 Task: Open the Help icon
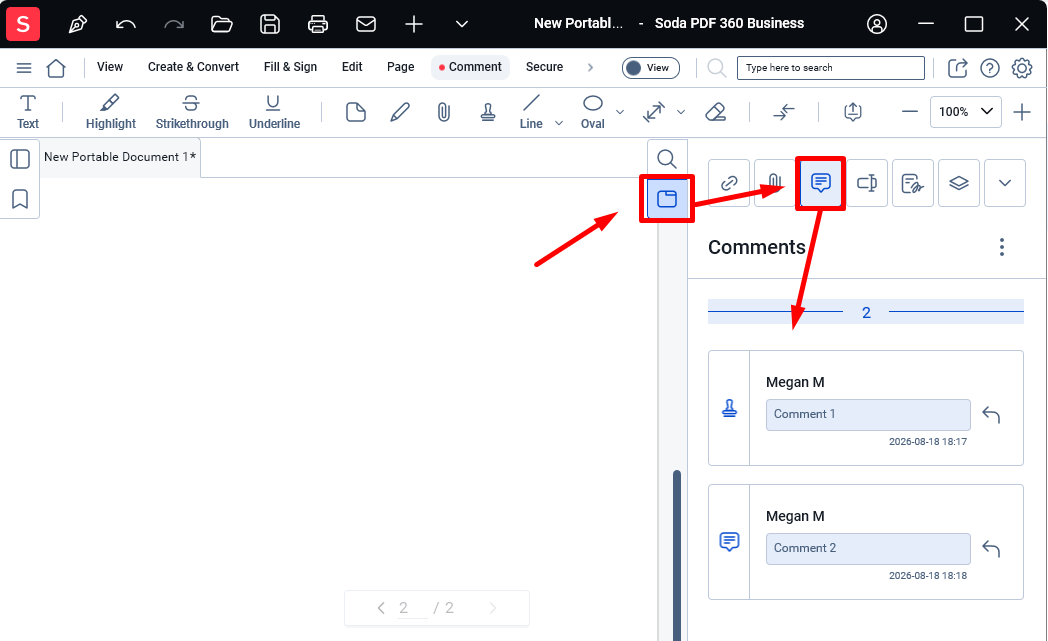(990, 68)
